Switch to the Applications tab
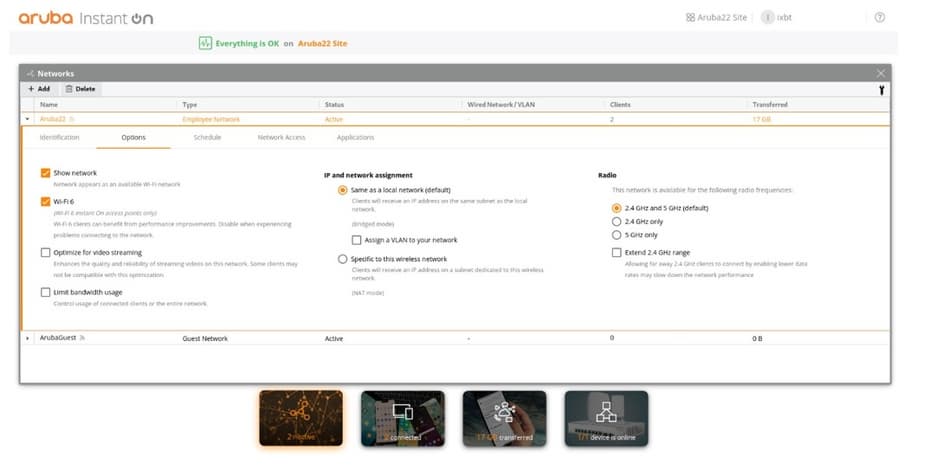 pos(356,137)
